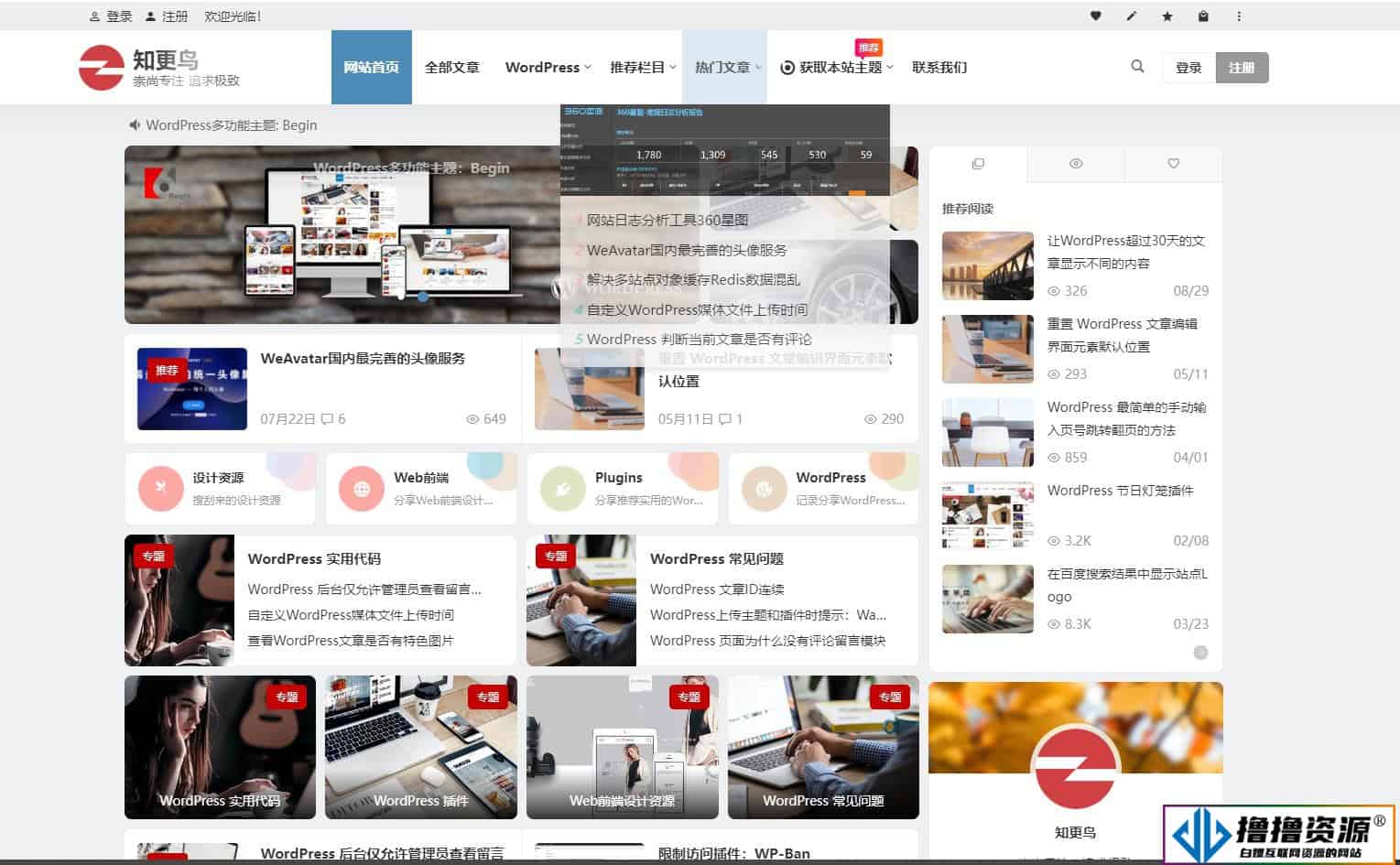Viewport: 1400px width, 865px height.
Task: Open sidebar article 让WordPress超过30天的文章
Action: 1126,252
